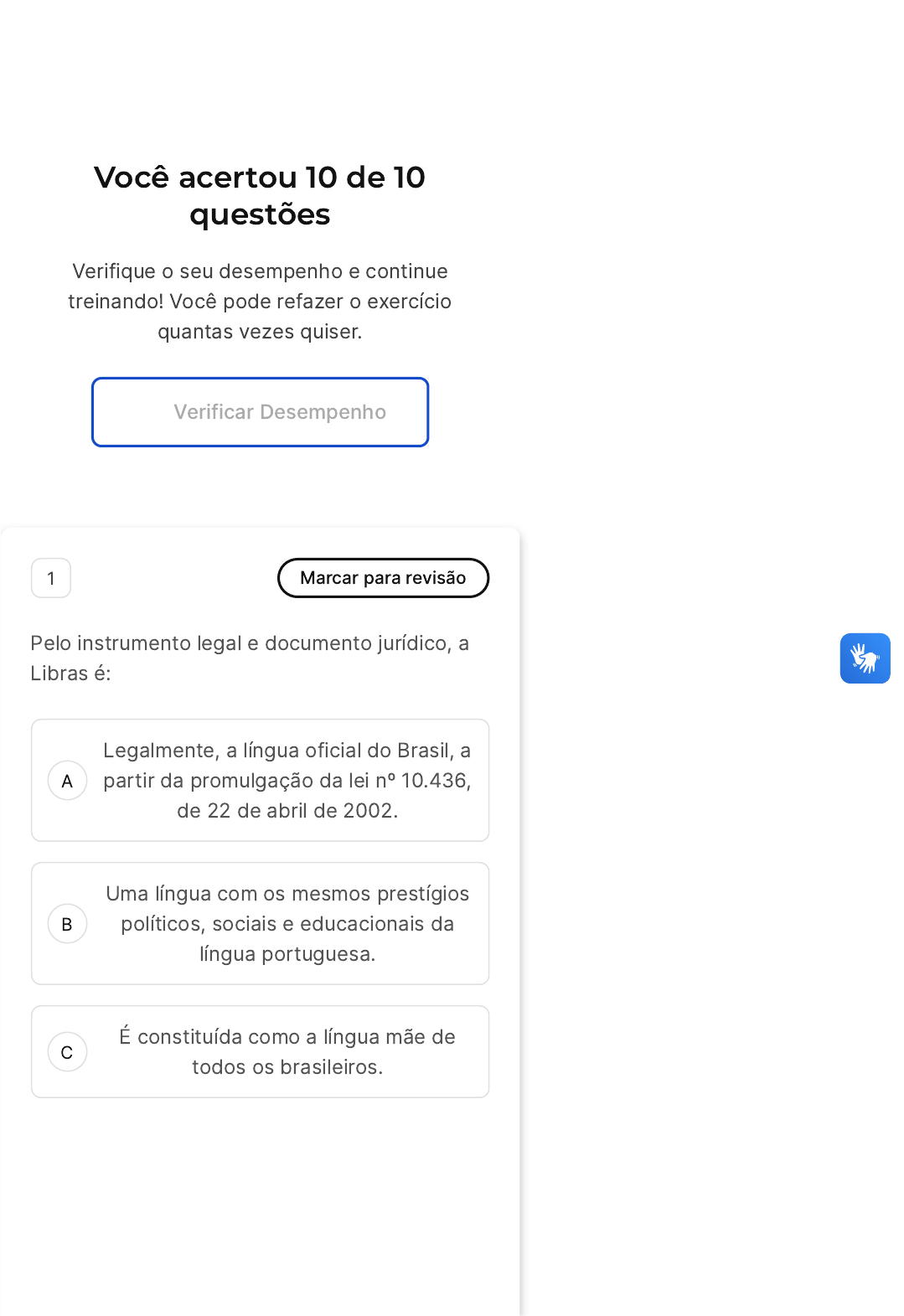Click the Verificar Desempenho button
This screenshot has height=1316, width=904.
(x=260, y=412)
